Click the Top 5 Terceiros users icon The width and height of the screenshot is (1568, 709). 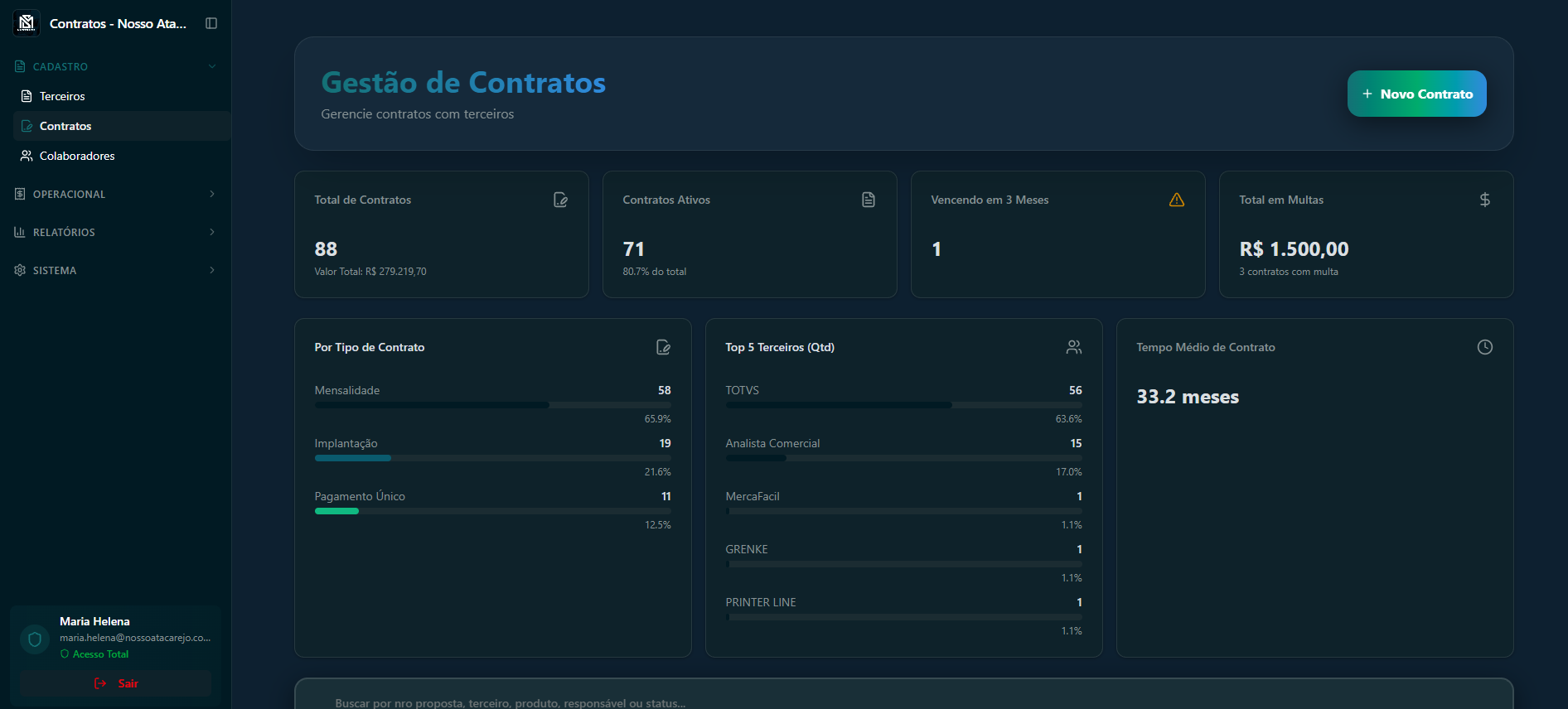[x=1074, y=347]
